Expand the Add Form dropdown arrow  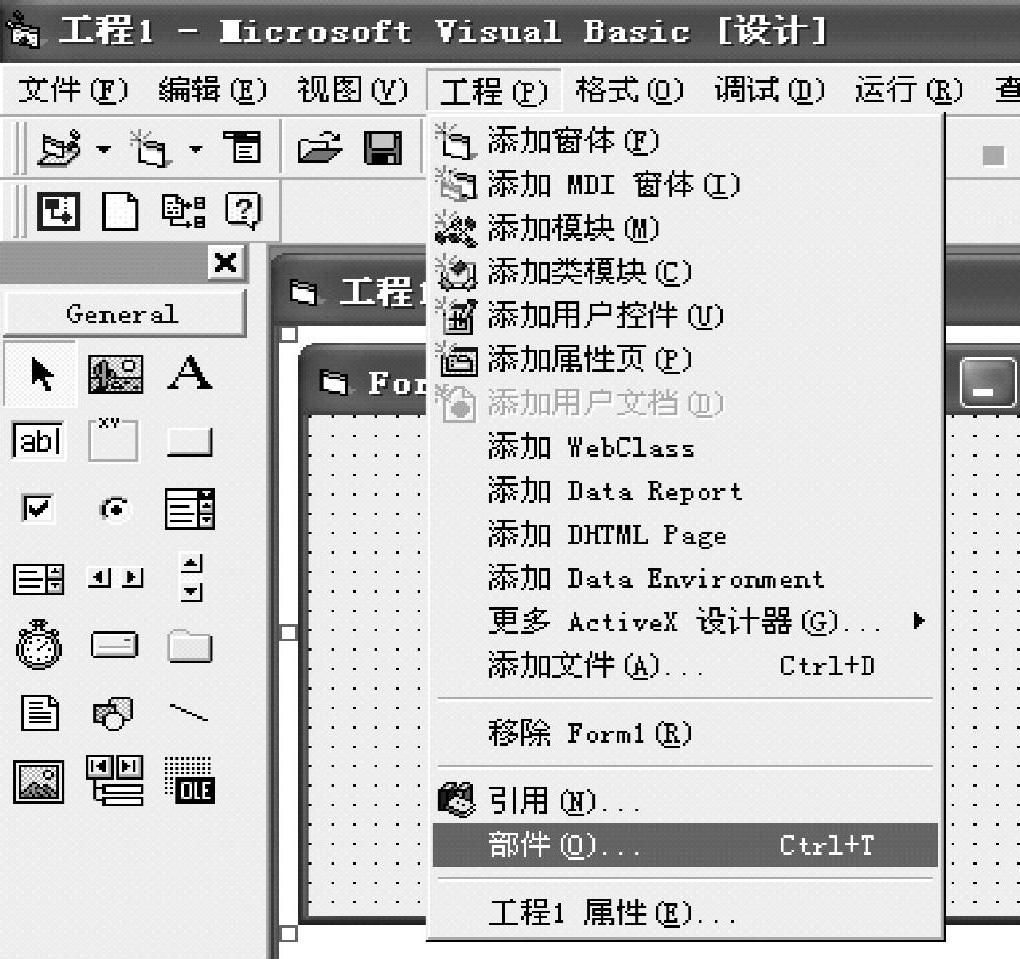(x=195, y=149)
